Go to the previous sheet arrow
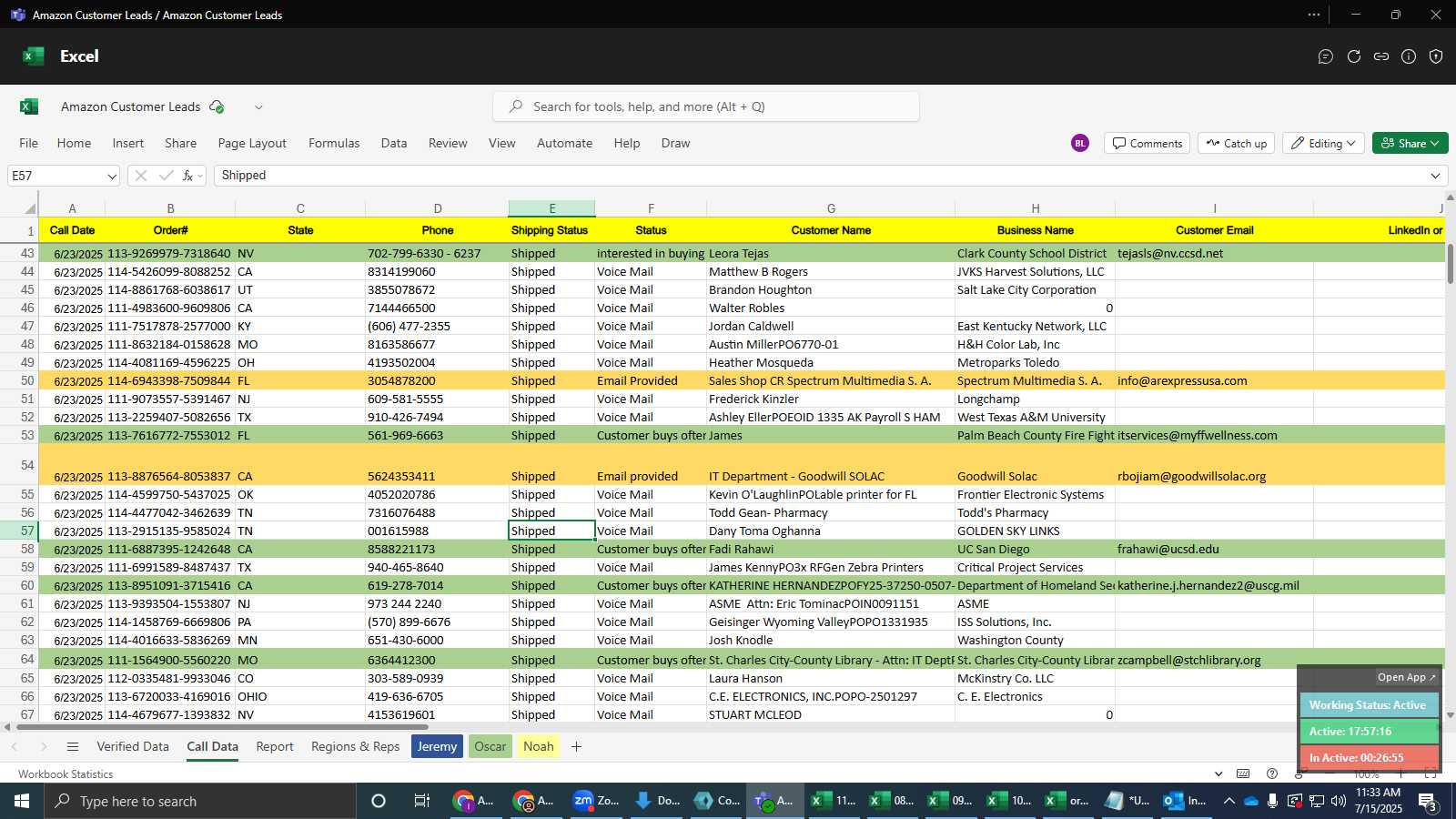The image size is (1456, 819). click(15, 746)
